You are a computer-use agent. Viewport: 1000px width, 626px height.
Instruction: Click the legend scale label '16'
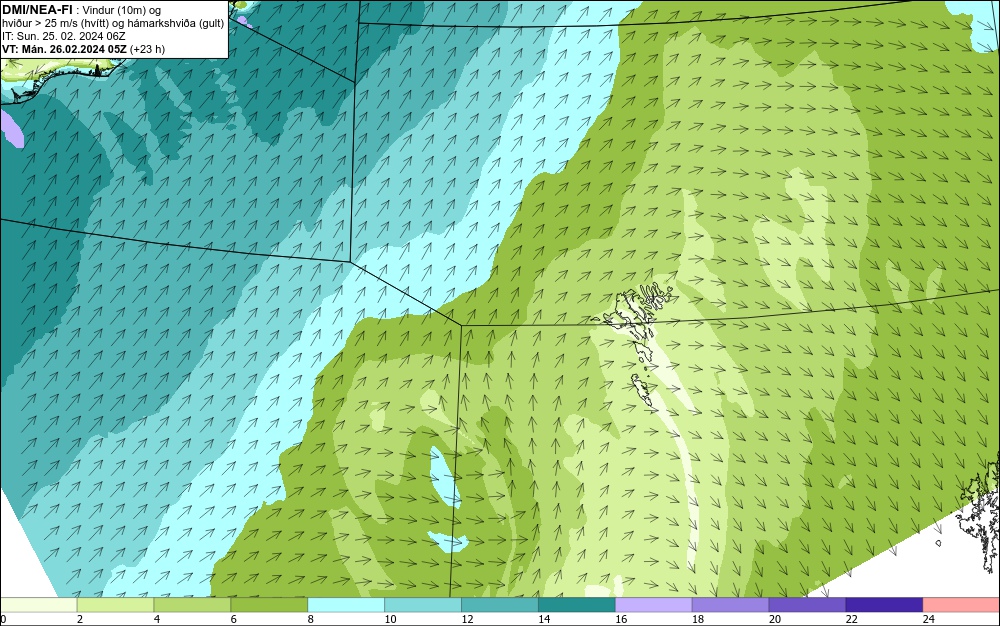point(621,619)
